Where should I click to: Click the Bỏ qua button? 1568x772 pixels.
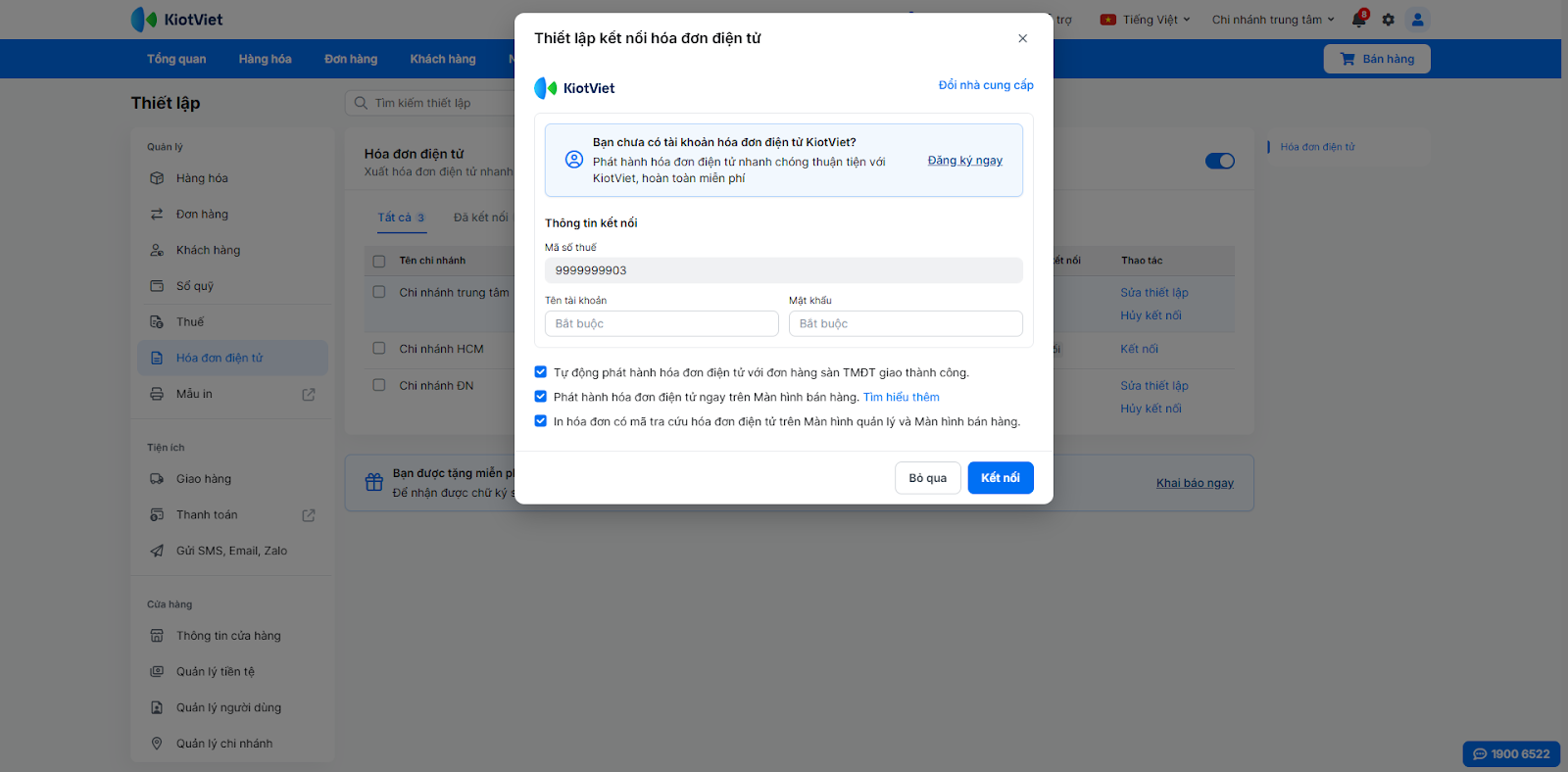(x=927, y=478)
